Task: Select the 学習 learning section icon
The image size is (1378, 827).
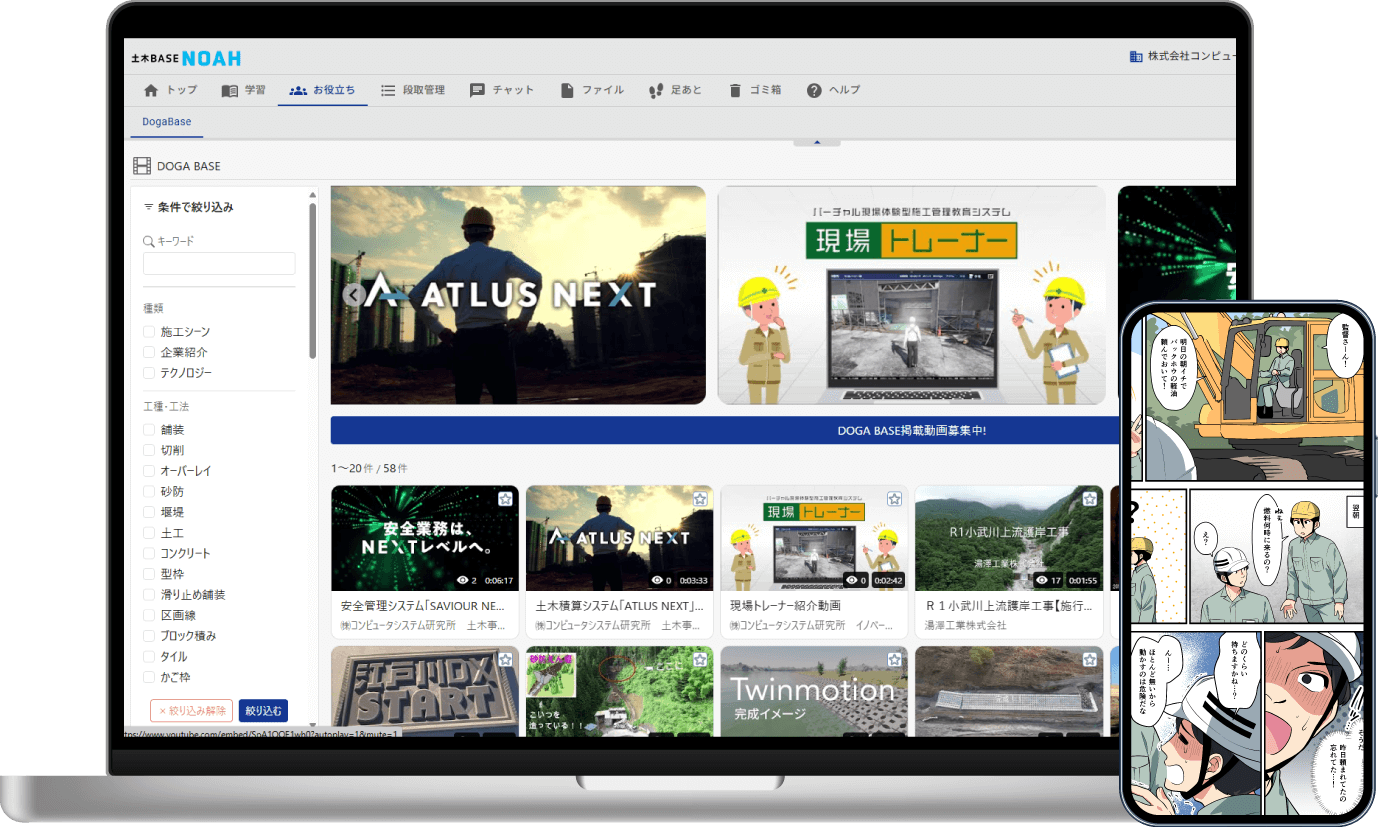Action: 229,89
